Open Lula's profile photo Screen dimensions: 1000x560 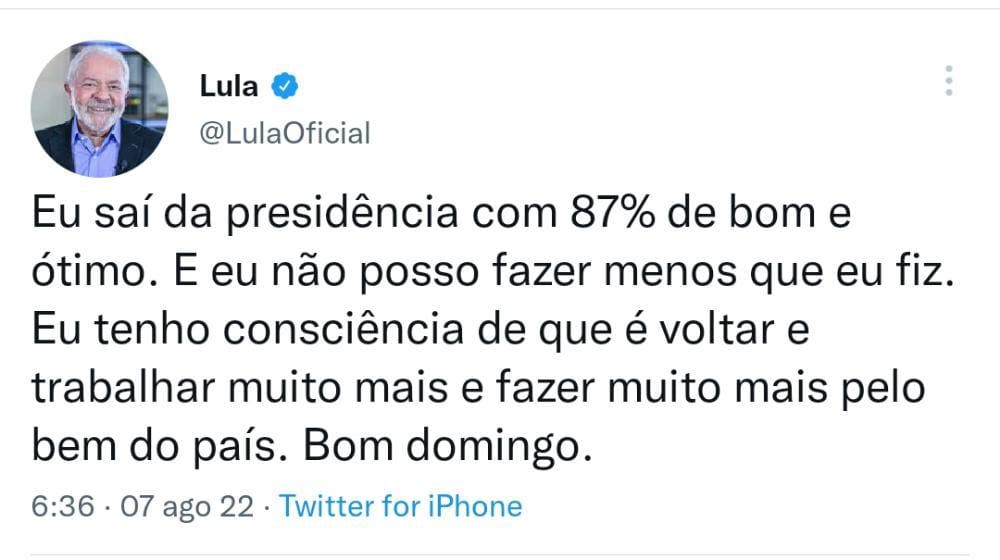pos(98,110)
